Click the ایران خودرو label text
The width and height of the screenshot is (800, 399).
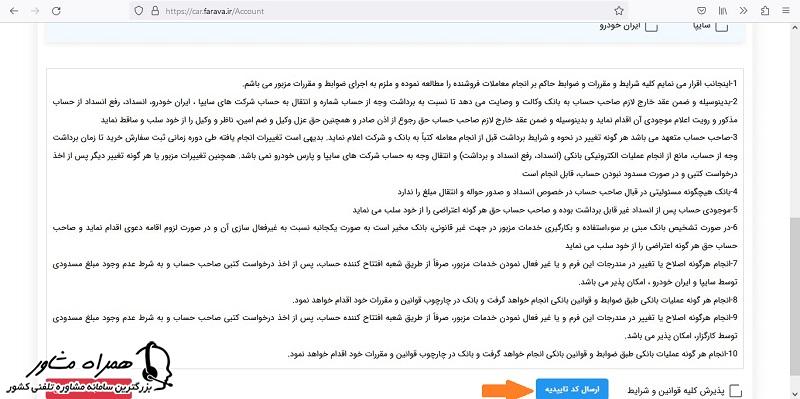point(619,26)
